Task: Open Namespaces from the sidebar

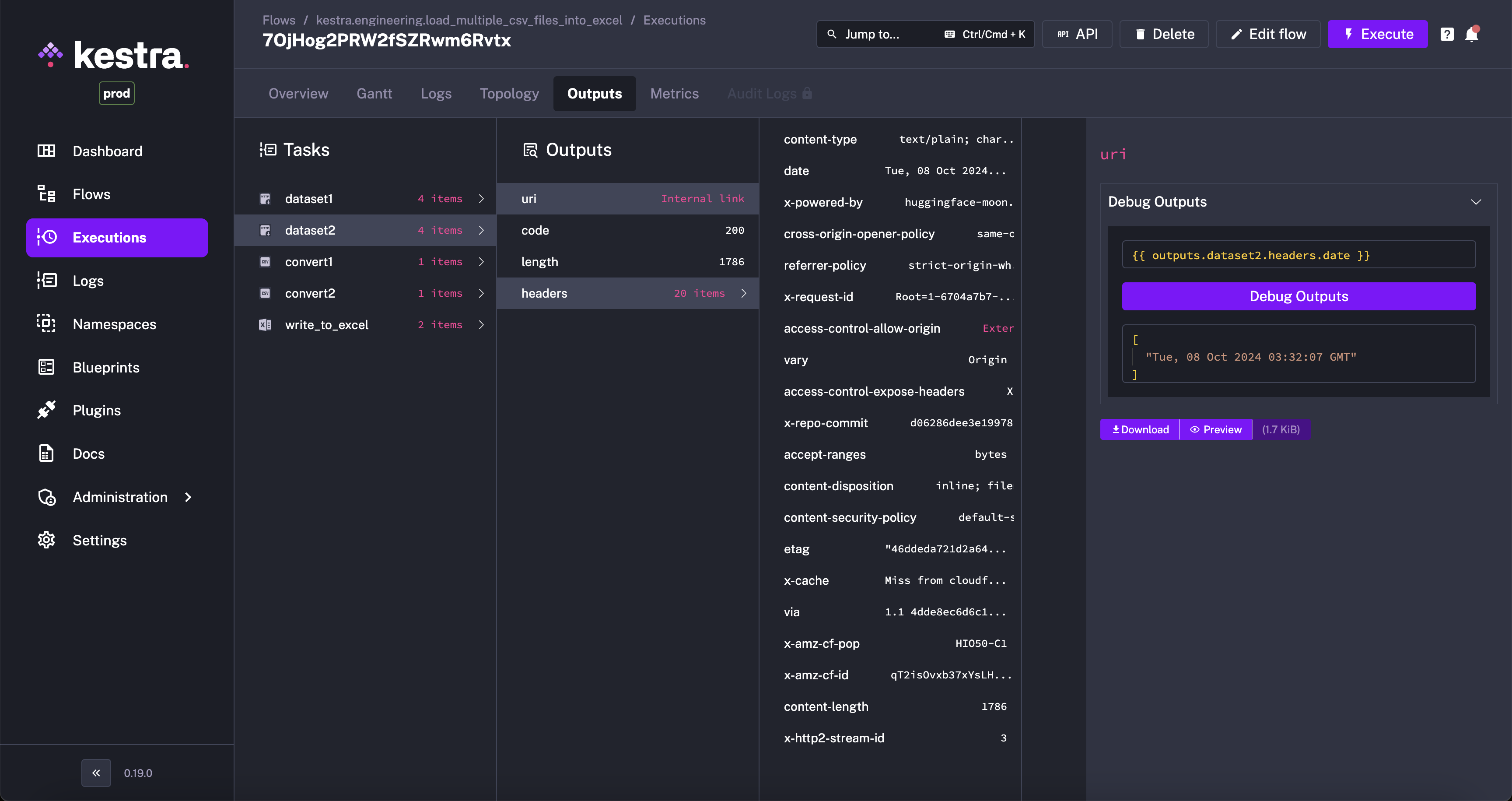Action: [114, 323]
